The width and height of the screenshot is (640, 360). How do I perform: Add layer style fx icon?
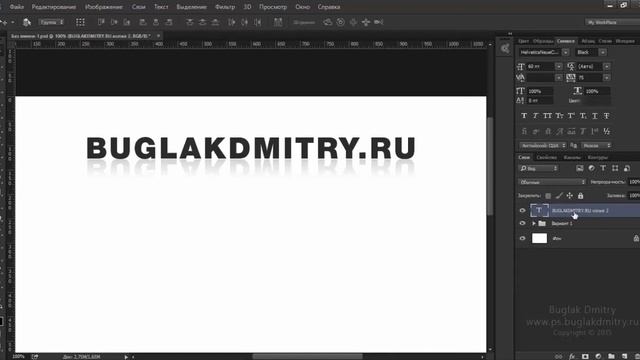[572, 356]
